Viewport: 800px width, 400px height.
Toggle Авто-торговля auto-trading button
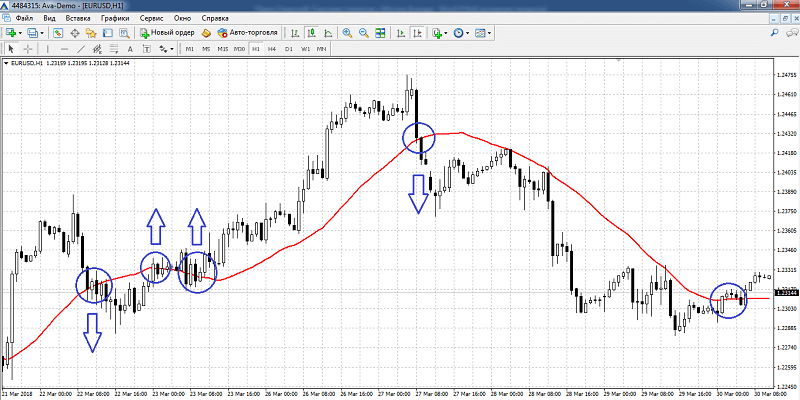tap(247, 33)
